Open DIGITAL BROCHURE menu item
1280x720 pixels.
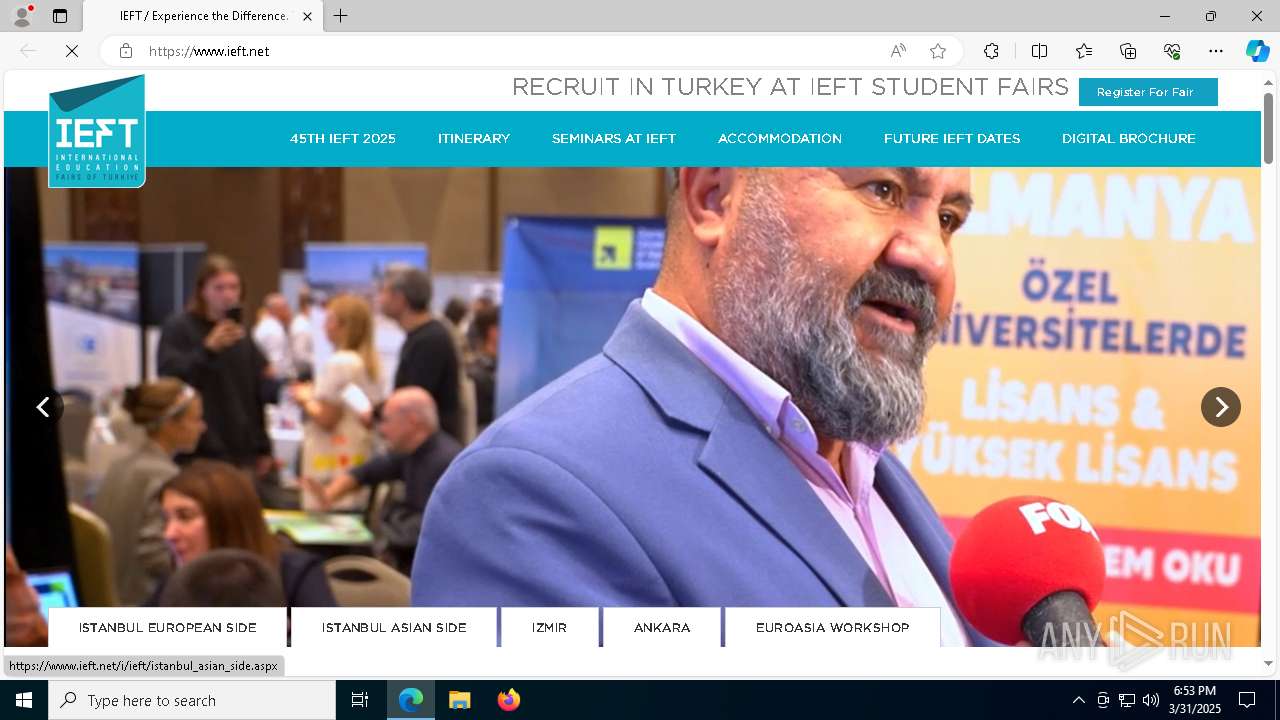tap(1129, 139)
